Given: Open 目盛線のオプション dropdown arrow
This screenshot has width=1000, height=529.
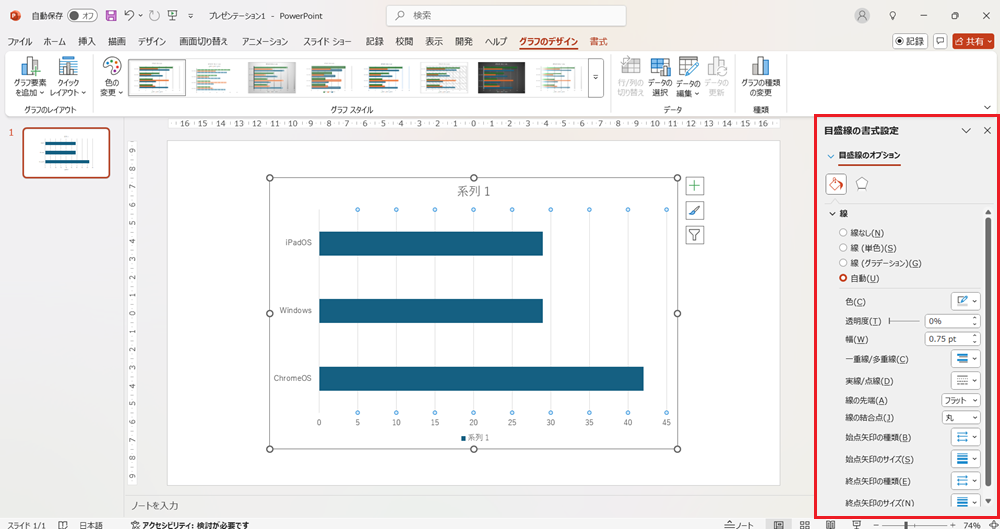Looking at the screenshot, I should click(830, 156).
